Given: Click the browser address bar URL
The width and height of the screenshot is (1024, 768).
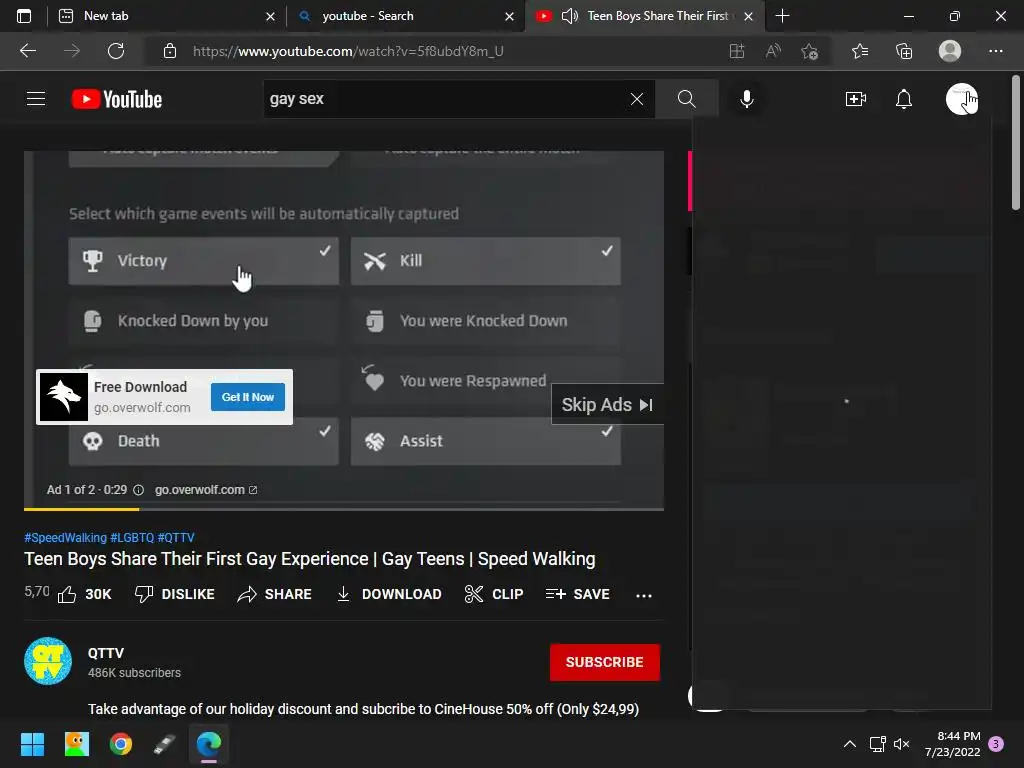Looking at the screenshot, I should [348, 51].
